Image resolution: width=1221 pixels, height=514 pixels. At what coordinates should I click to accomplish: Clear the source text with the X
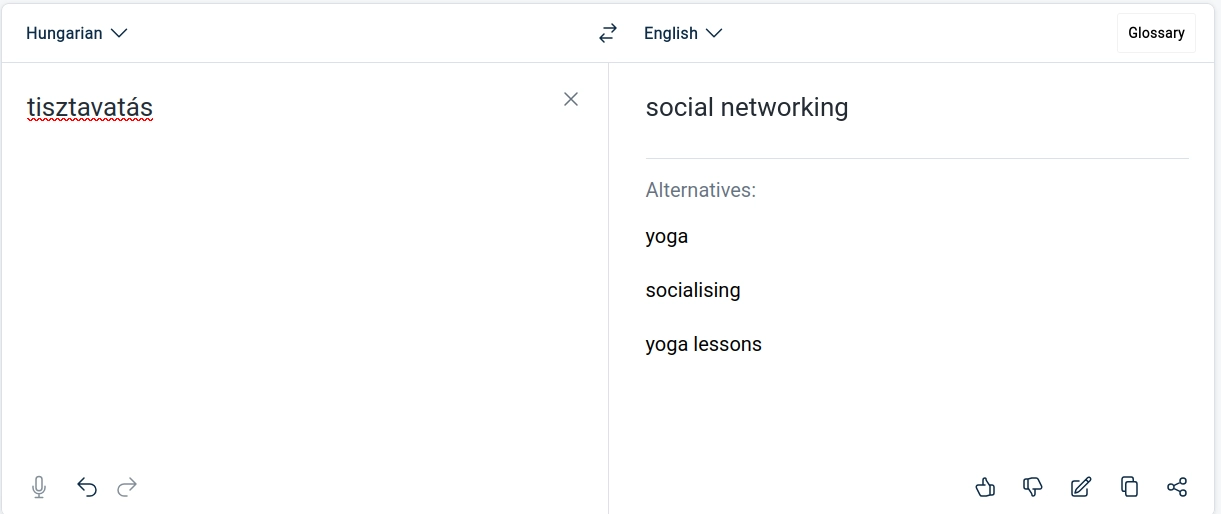571,99
